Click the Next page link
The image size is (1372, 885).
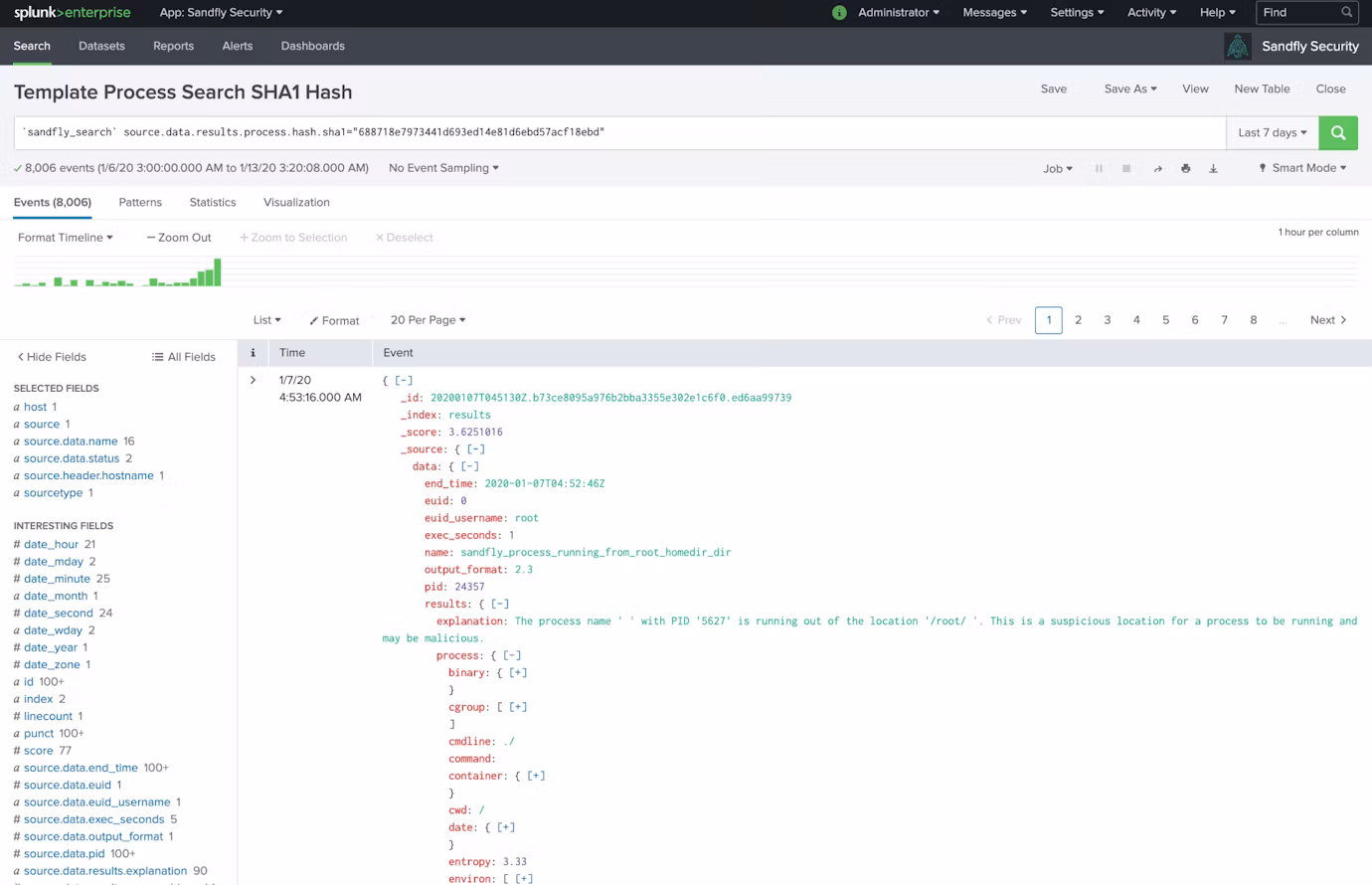coord(1328,320)
